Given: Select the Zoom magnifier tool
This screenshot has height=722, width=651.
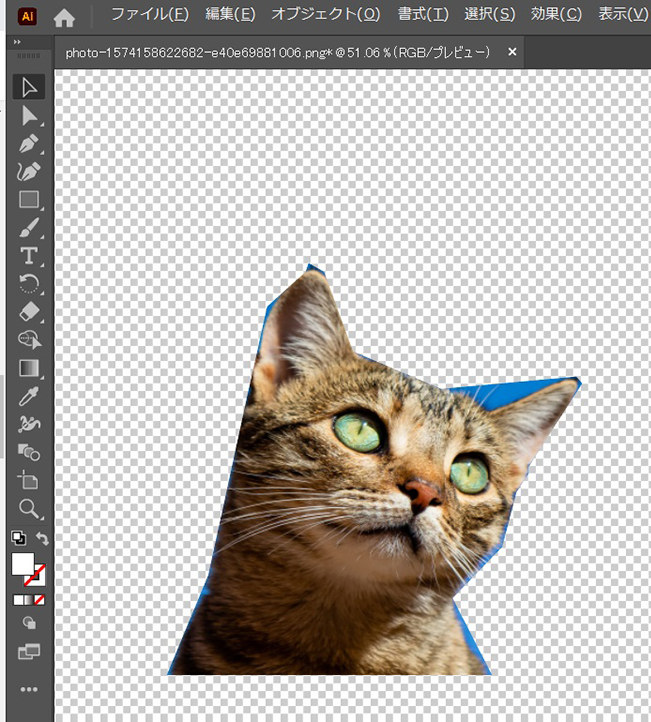Looking at the screenshot, I should click(29, 508).
